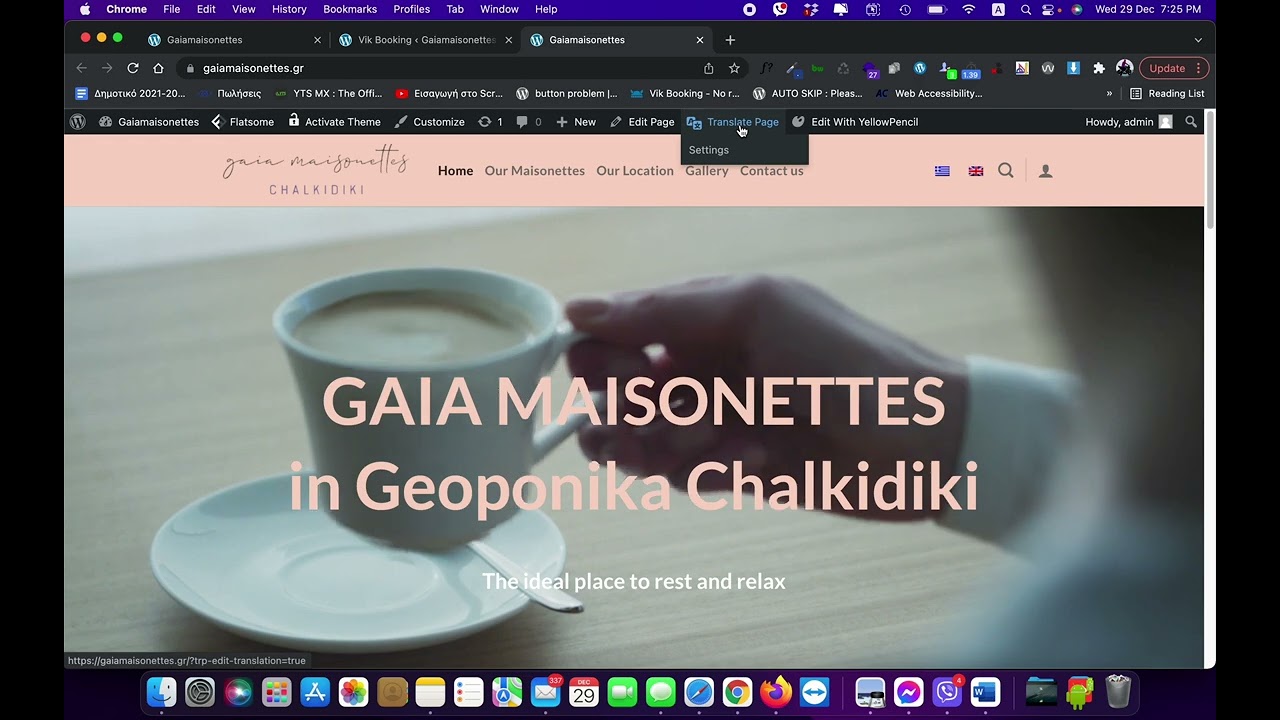
Task: Click the Chrome Update button
Action: [1174, 68]
